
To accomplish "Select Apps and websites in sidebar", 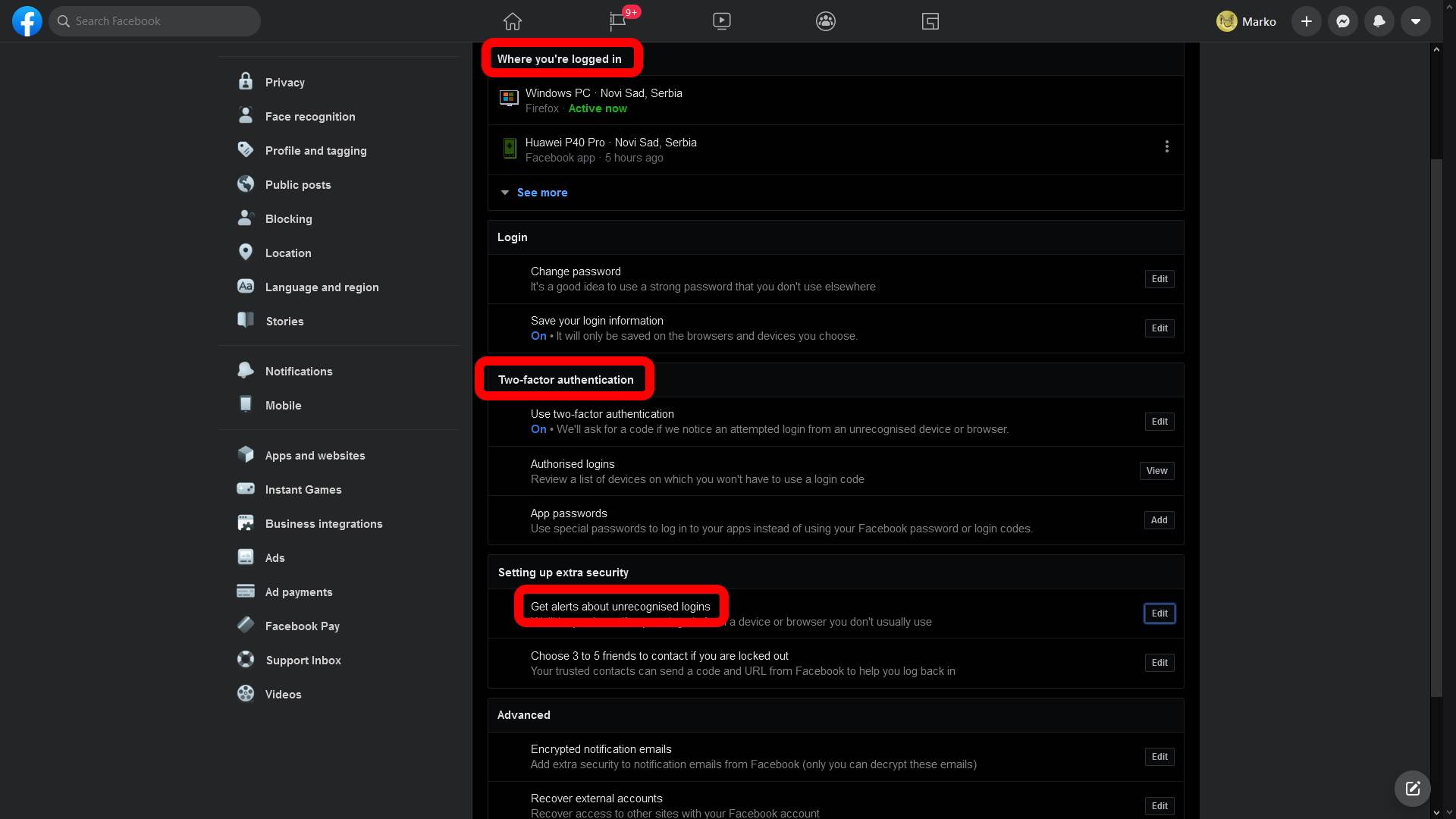I will point(315,456).
